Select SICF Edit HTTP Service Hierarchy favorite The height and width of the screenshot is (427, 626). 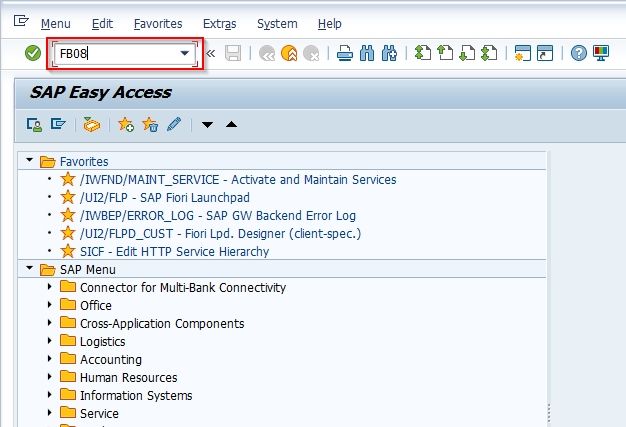pyautogui.click(x=174, y=251)
